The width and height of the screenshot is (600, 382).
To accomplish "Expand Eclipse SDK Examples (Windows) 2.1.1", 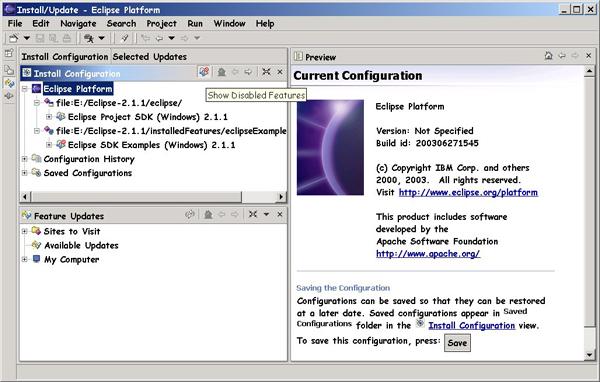I will pyautogui.click(x=49, y=145).
